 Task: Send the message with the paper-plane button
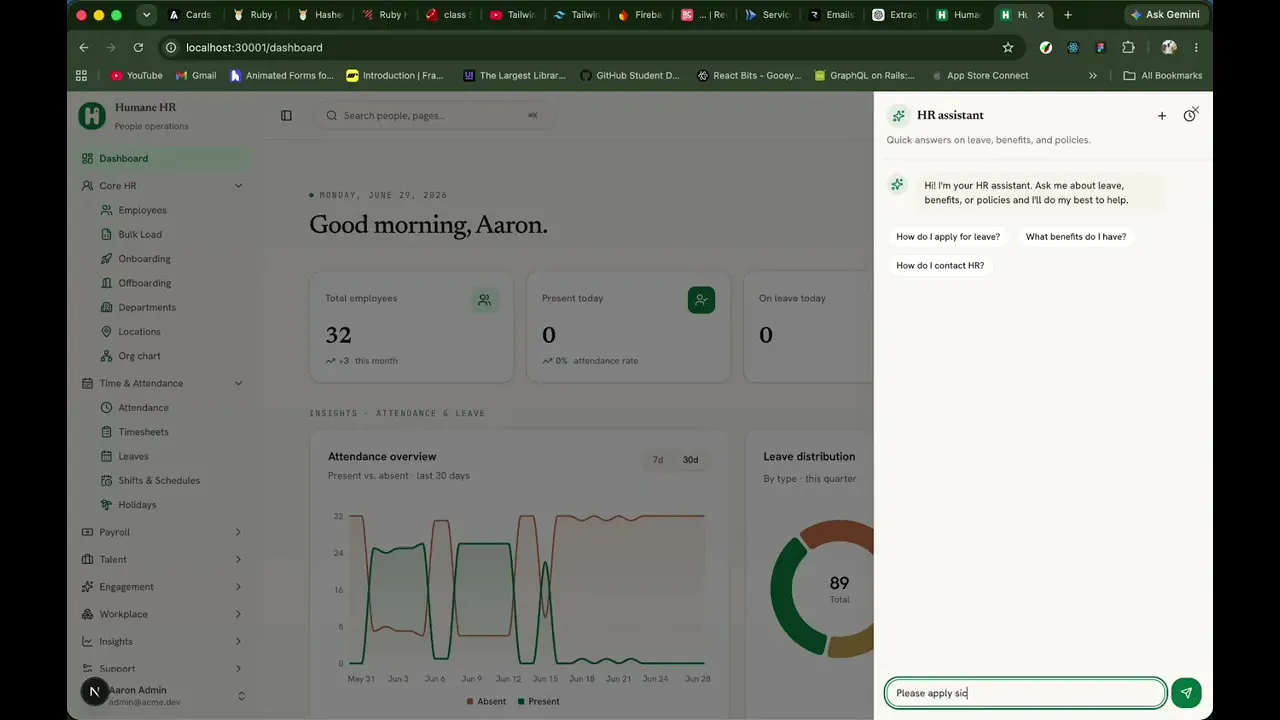(x=1186, y=693)
